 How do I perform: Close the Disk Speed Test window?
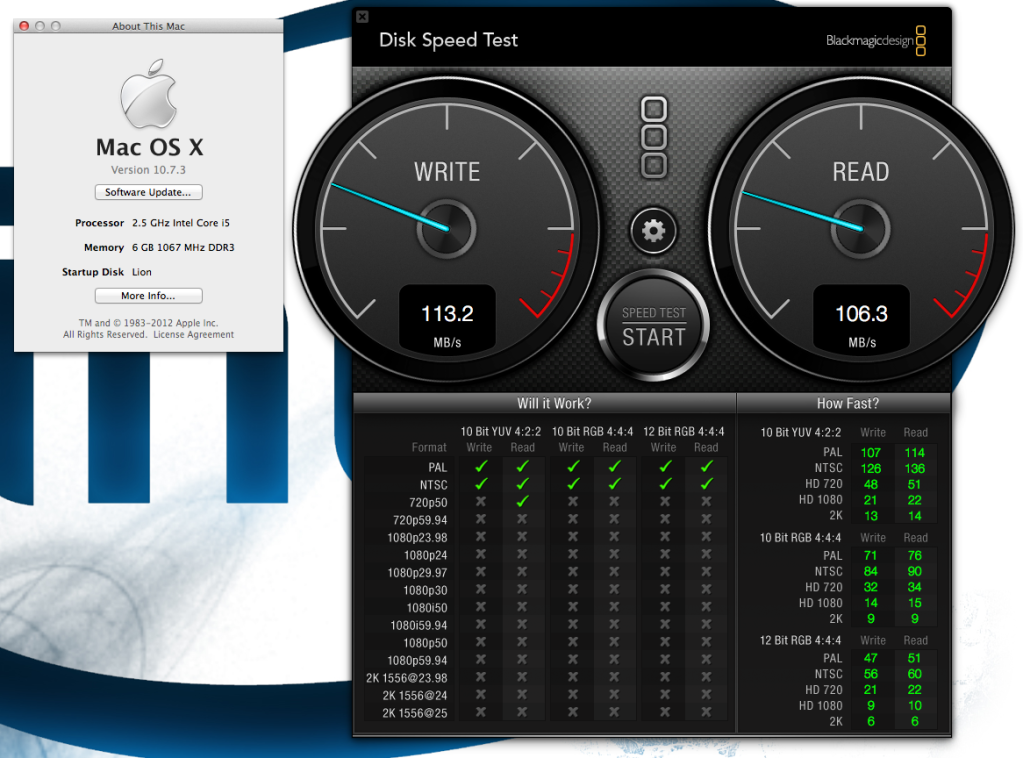click(362, 17)
